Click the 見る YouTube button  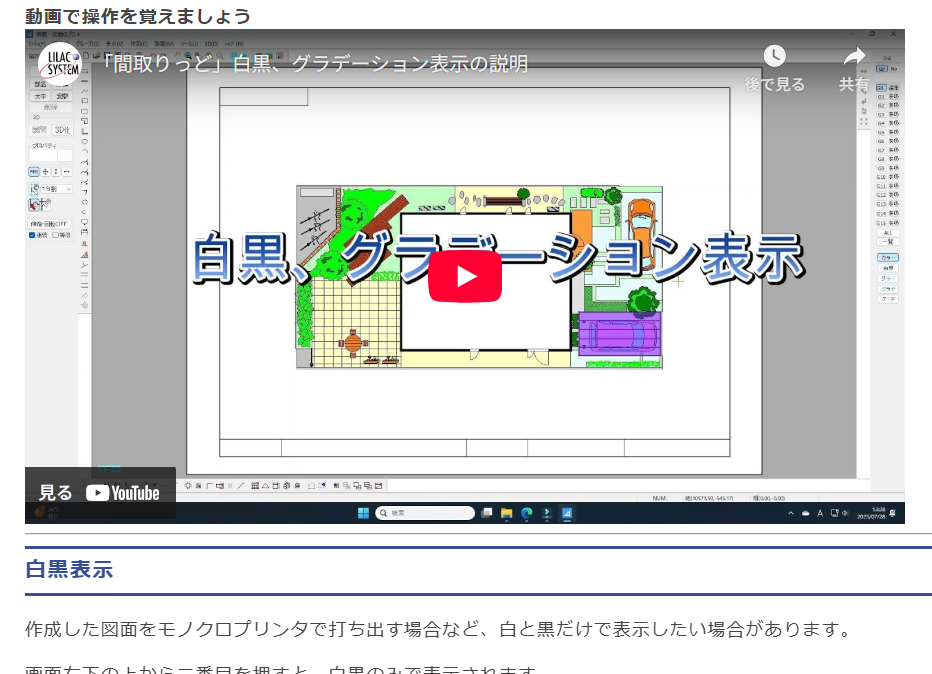click(x=100, y=492)
